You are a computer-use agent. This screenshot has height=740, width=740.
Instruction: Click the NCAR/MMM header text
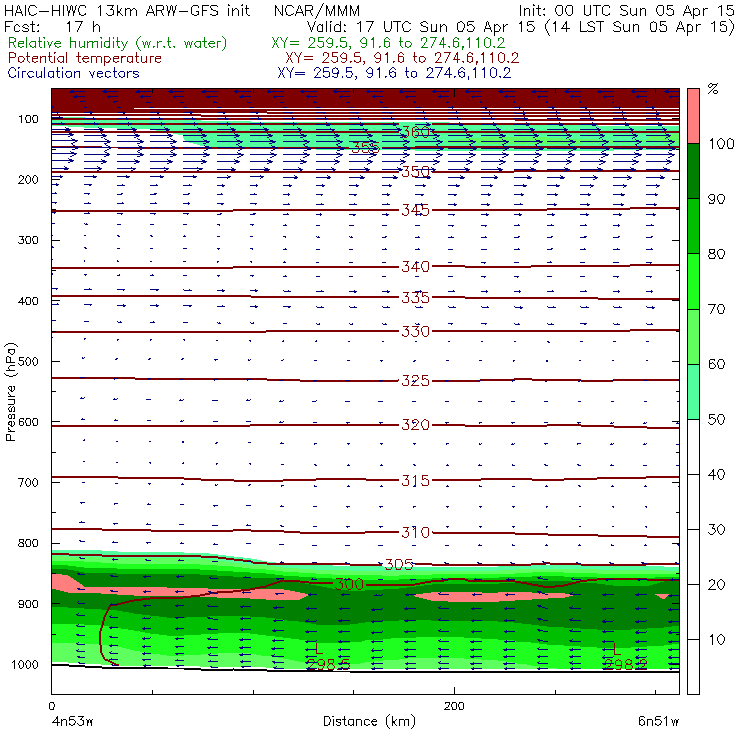click(317, 11)
